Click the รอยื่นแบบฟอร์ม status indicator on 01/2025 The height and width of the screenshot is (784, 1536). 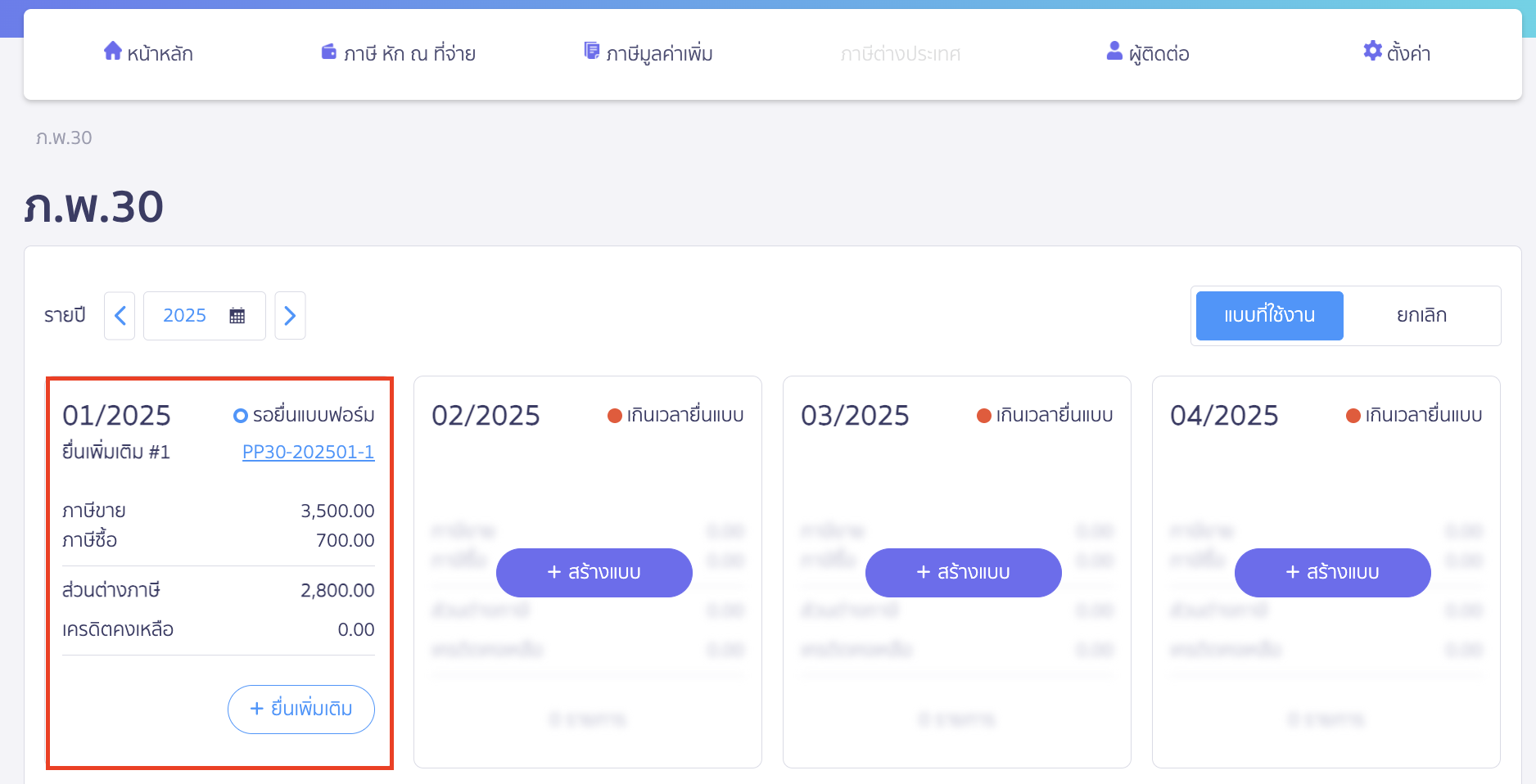coord(304,416)
